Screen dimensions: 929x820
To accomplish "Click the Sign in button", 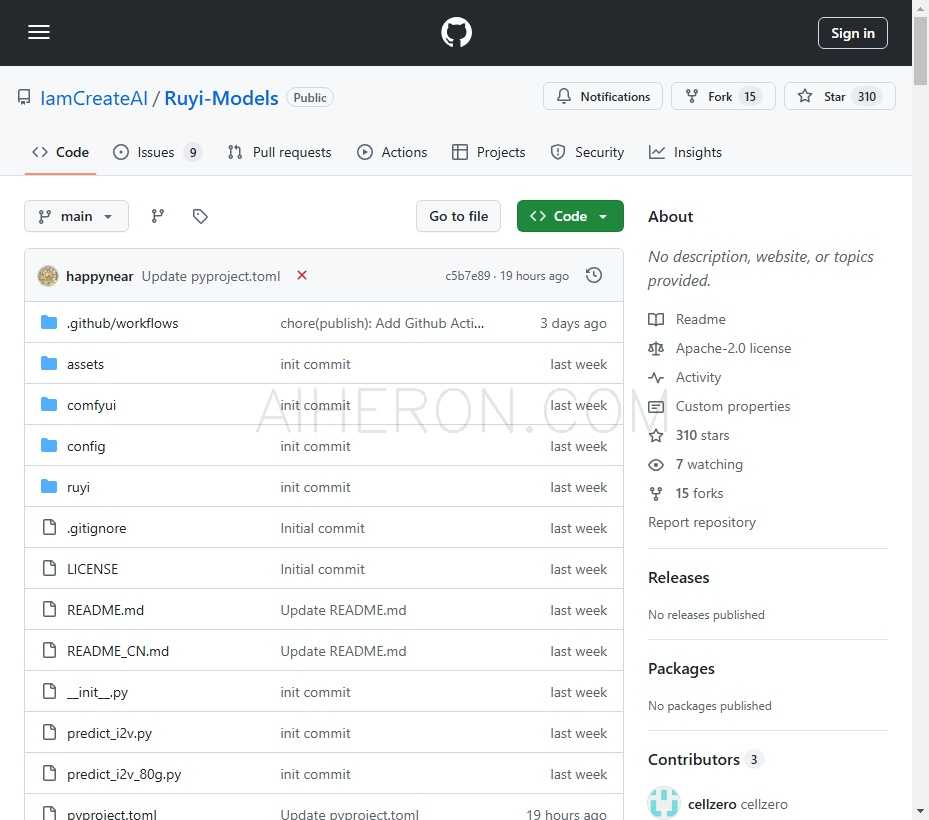I will pyautogui.click(x=852, y=33).
